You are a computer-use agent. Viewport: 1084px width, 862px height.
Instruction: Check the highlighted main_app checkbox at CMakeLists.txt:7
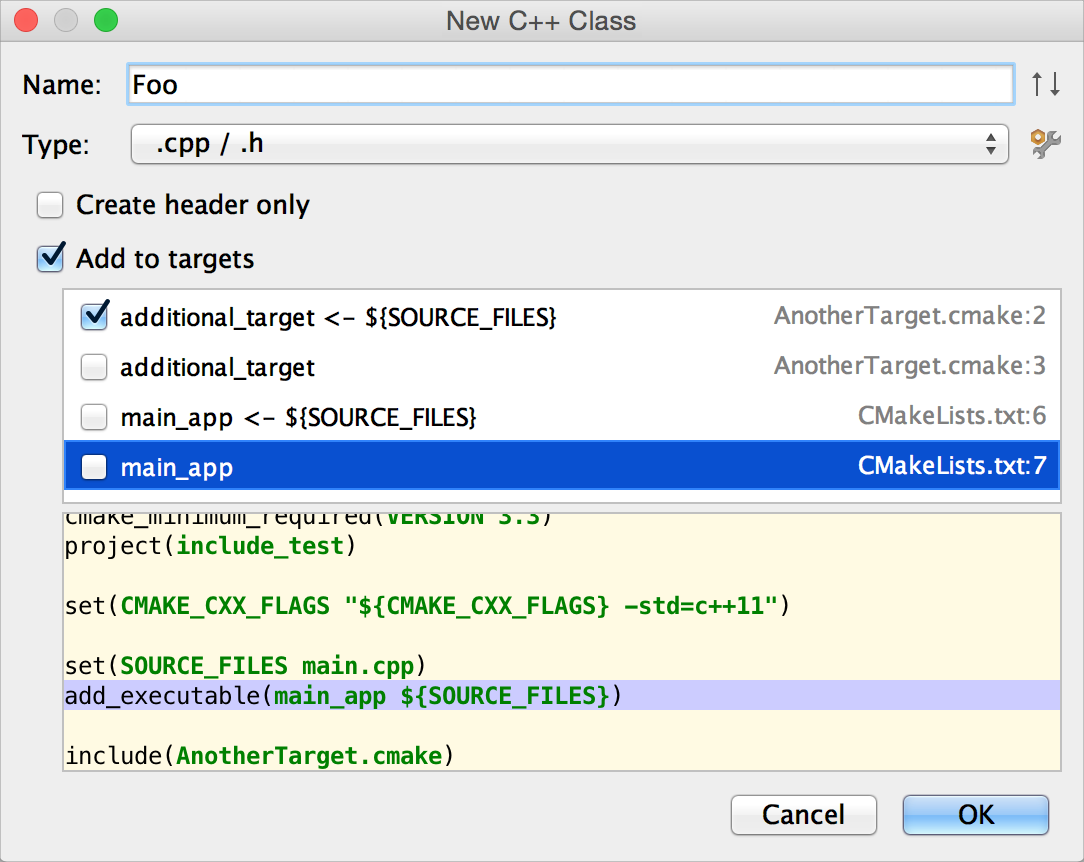click(x=93, y=467)
